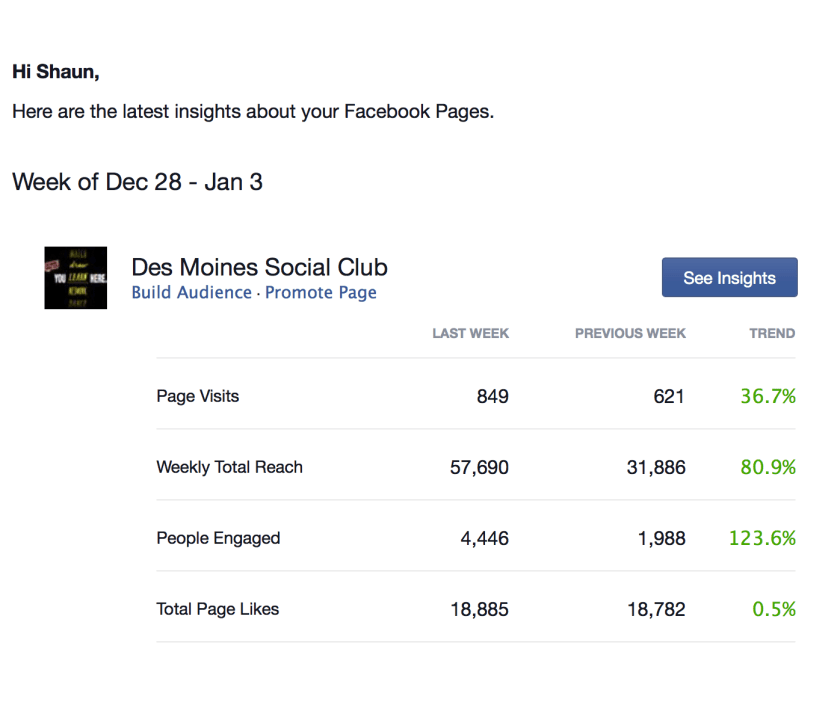Click the TREND column header

point(772,333)
